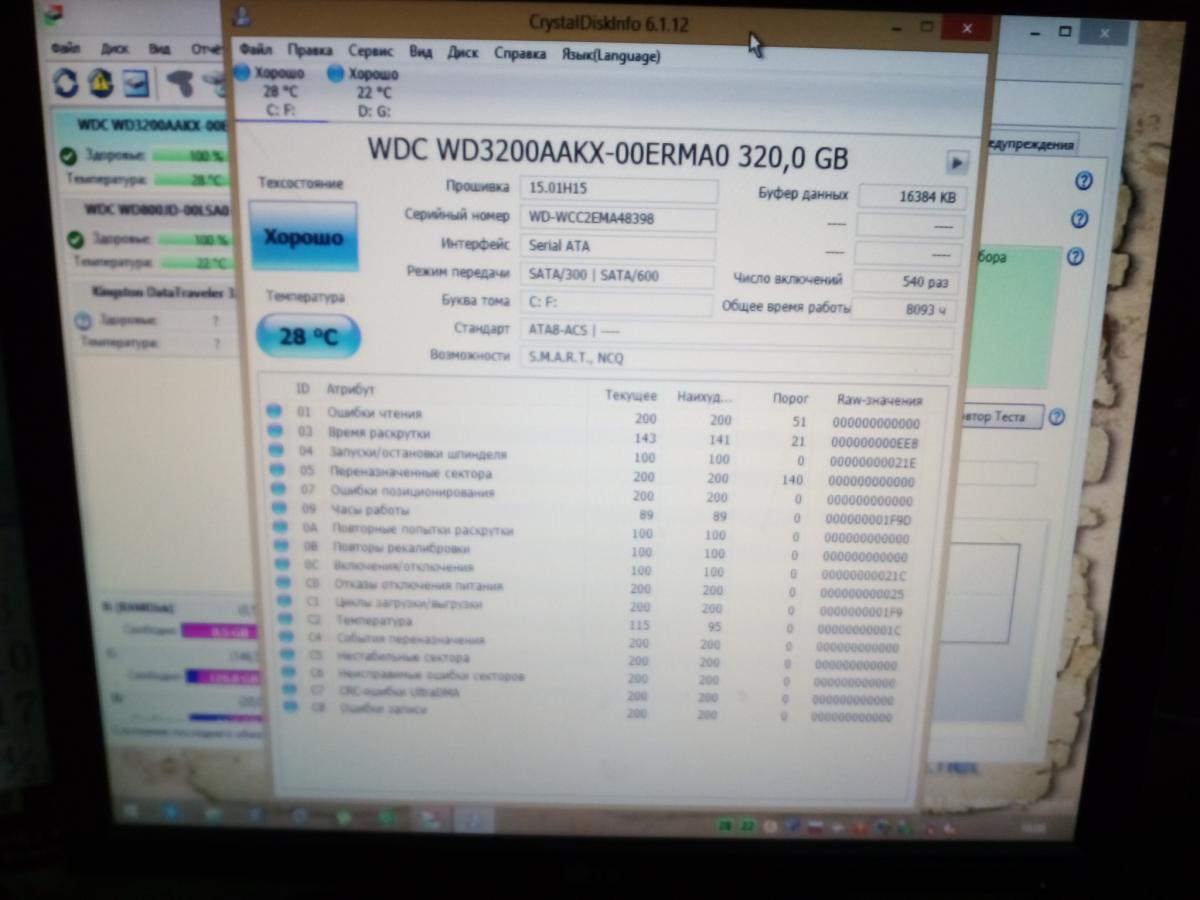Select the 03 Время раскрутки attribute row

(593, 438)
